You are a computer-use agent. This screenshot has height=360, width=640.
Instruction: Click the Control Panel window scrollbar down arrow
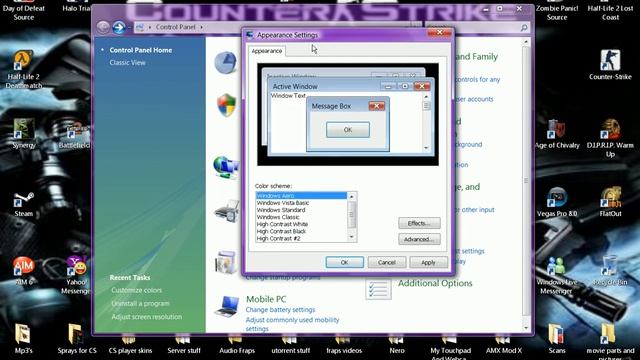526,328
